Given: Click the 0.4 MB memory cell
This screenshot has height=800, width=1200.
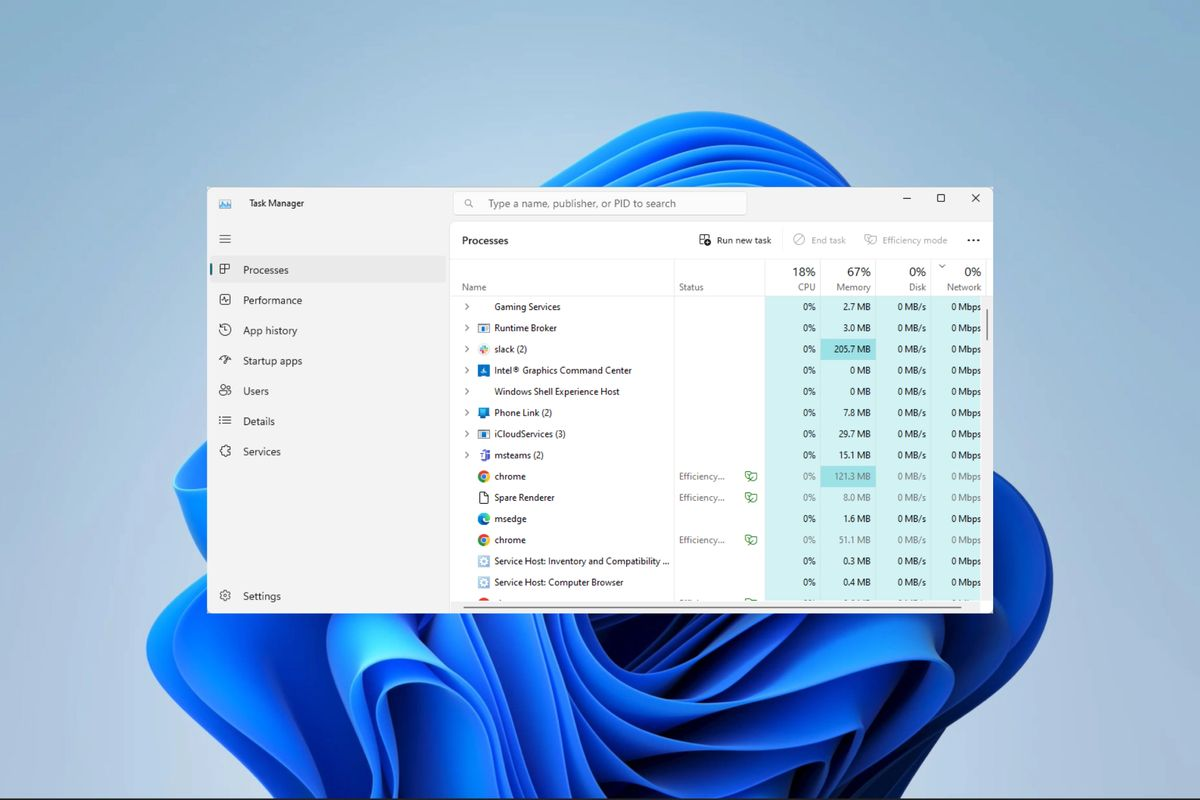Looking at the screenshot, I should [848, 582].
